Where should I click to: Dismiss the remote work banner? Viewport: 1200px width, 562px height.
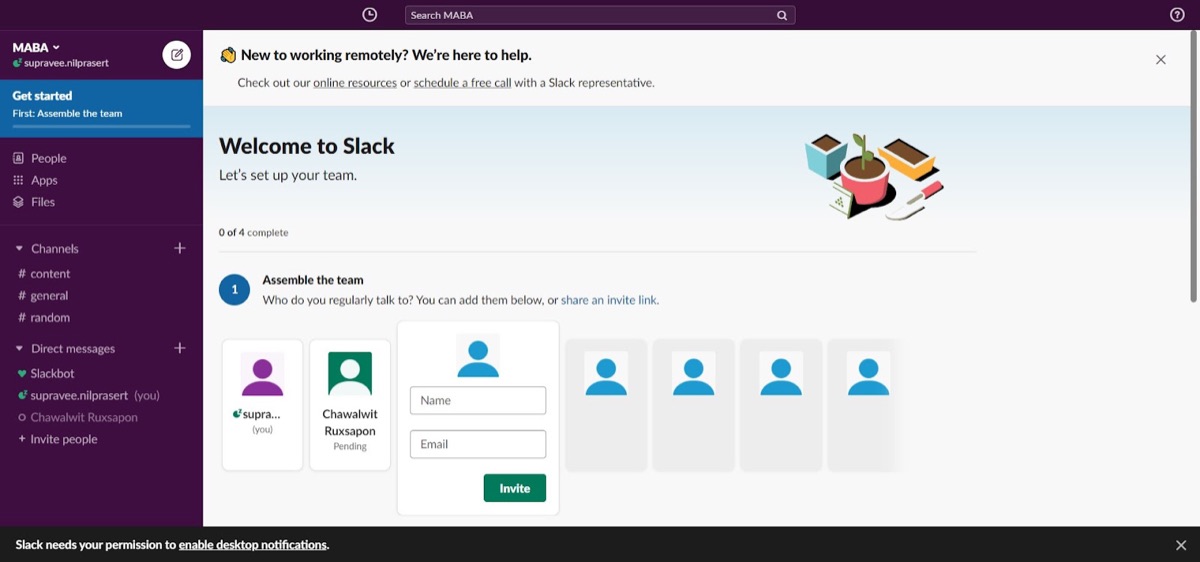pos(1161,60)
